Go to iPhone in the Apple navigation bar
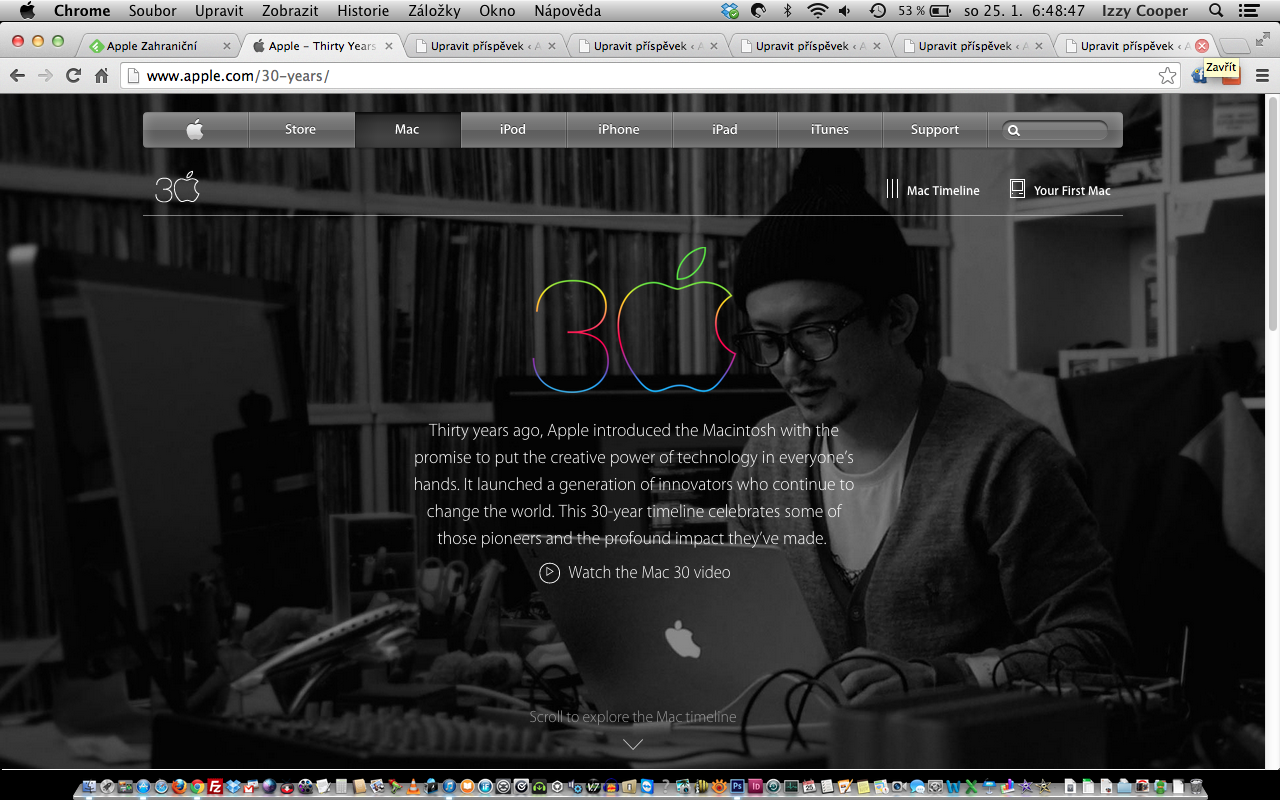1280x800 pixels. tap(619, 130)
